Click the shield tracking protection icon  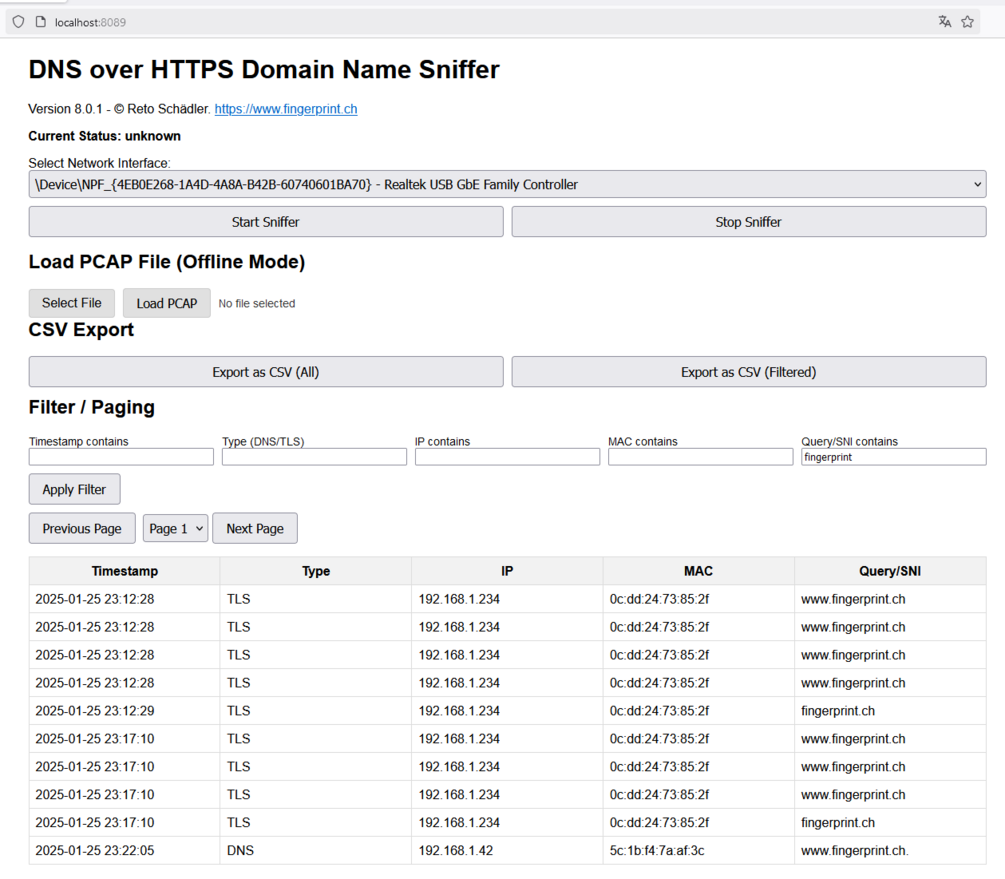coord(19,22)
